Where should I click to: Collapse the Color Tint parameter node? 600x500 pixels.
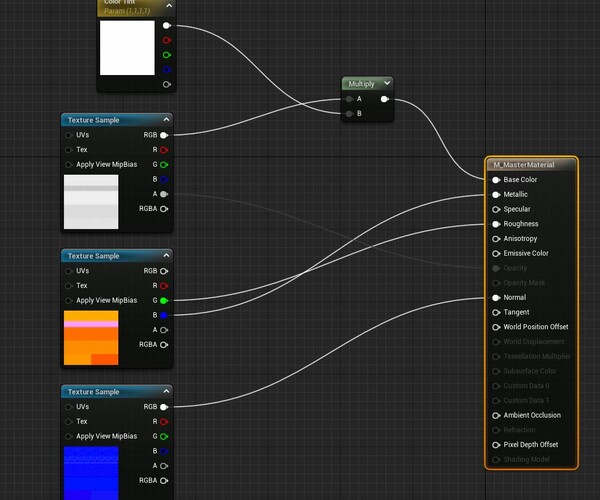point(169,6)
